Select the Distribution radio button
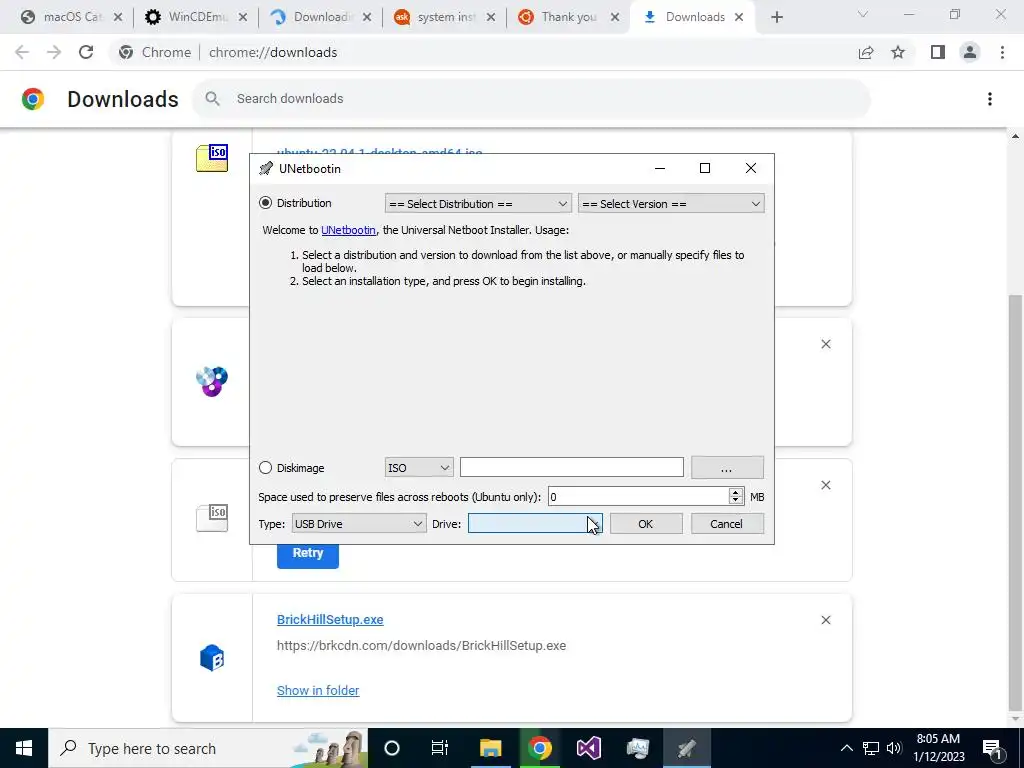 (265, 203)
